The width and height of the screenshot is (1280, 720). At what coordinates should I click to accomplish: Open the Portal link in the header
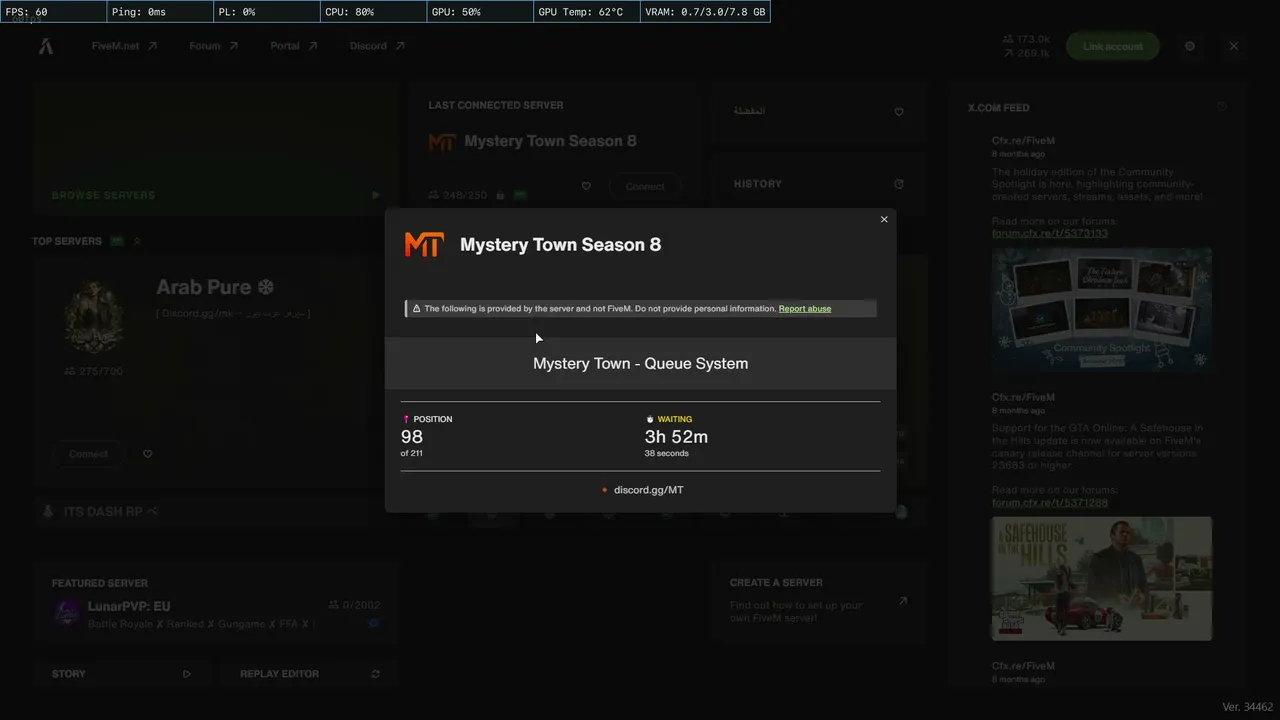[294, 46]
